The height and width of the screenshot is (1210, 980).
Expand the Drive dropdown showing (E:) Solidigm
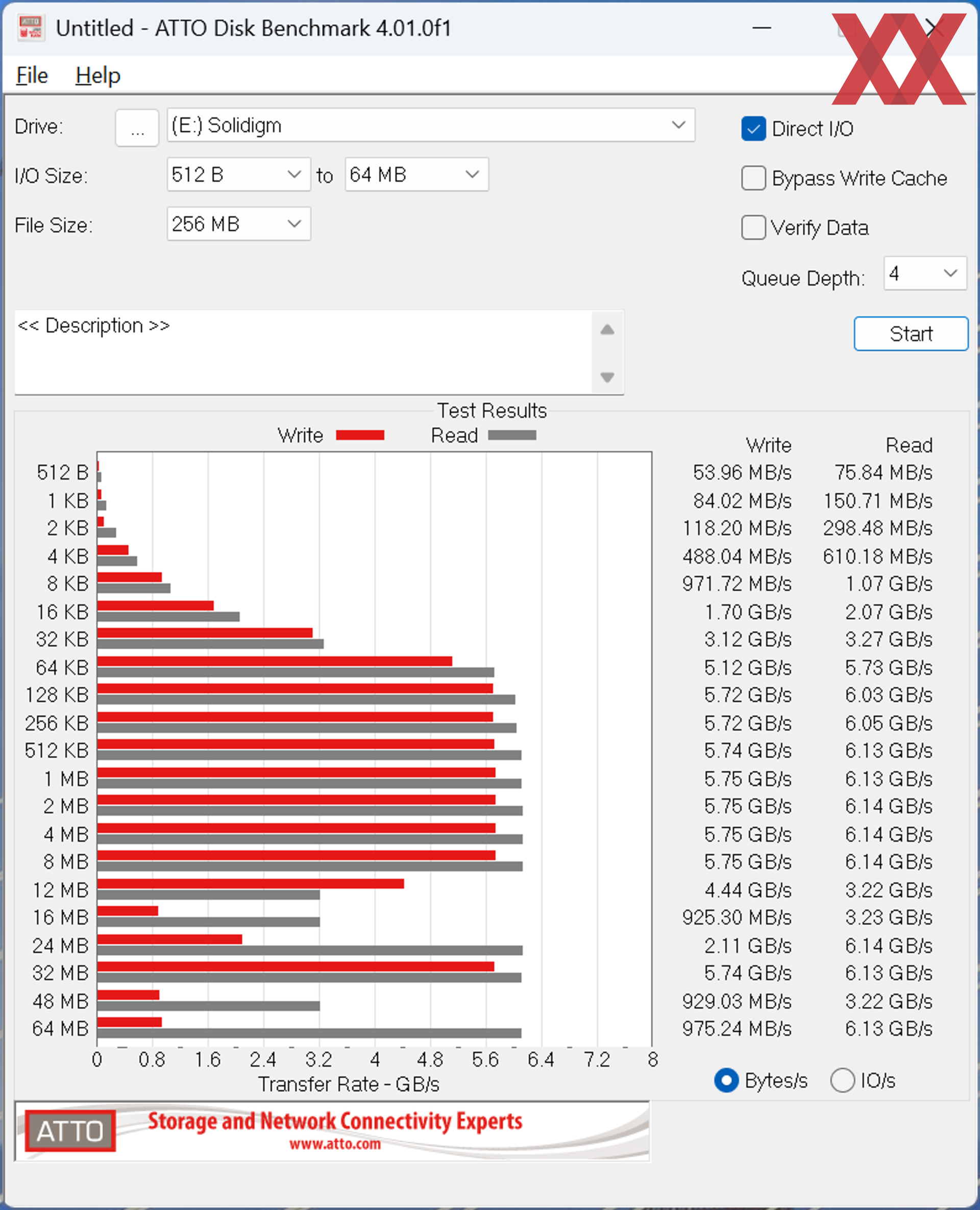click(431, 126)
